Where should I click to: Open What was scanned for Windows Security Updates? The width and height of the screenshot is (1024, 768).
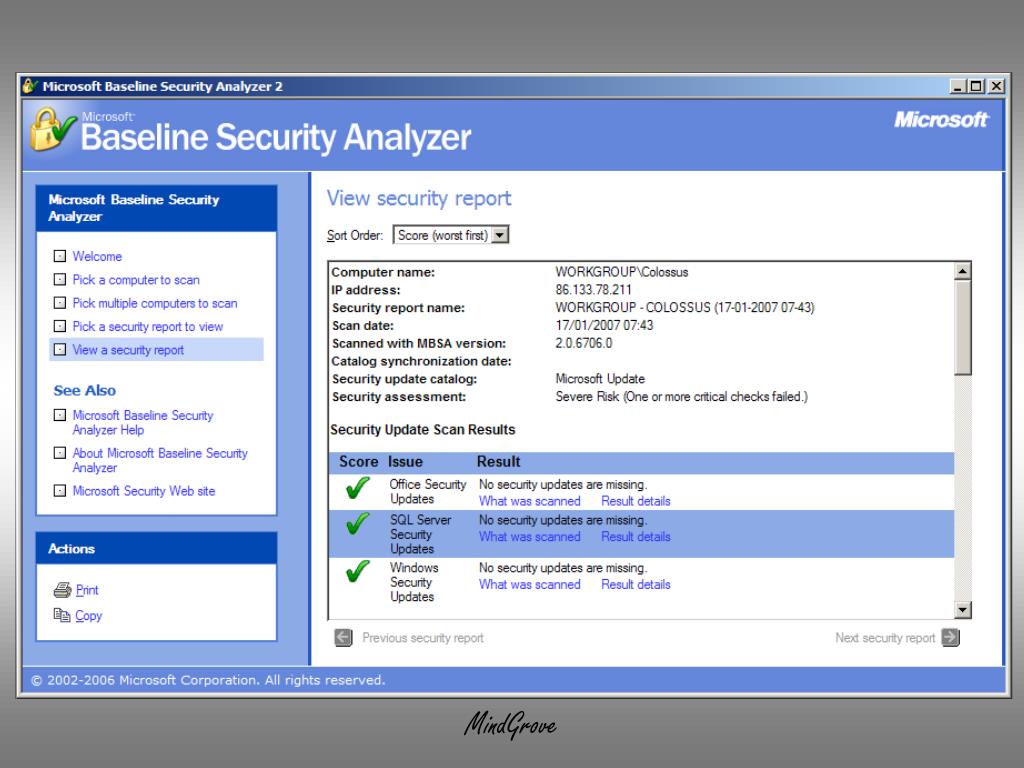point(530,584)
